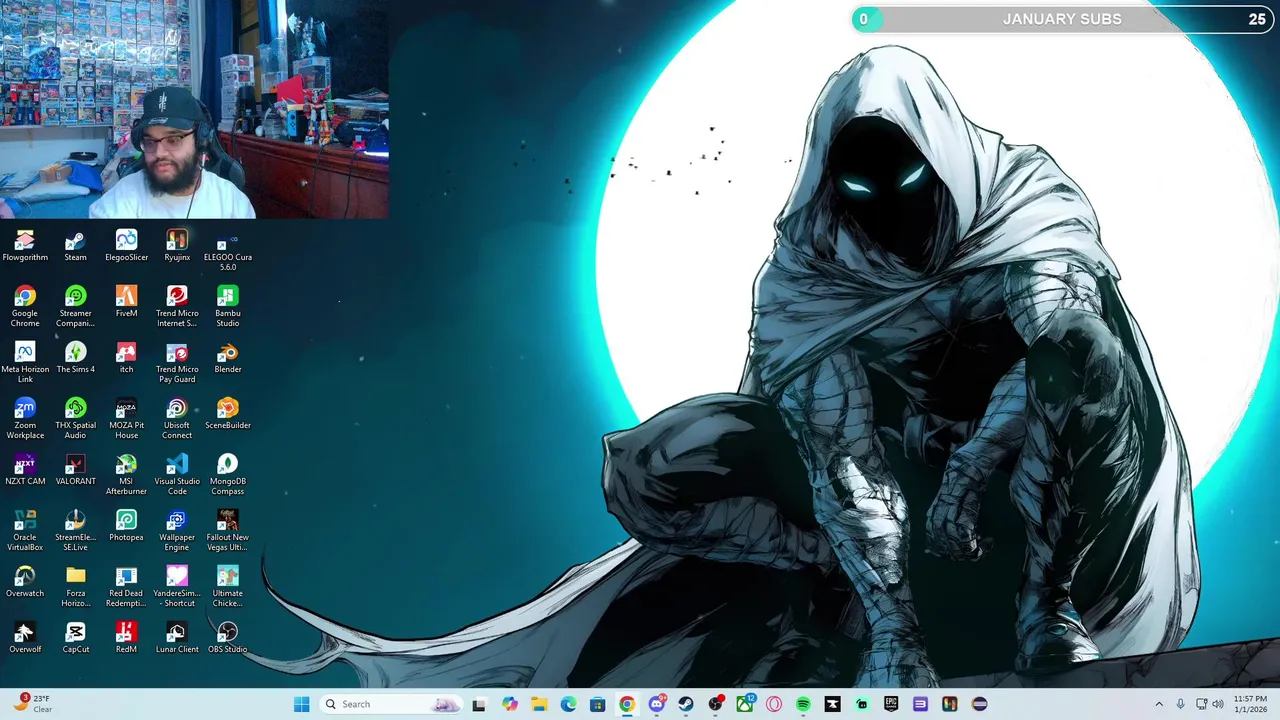The height and width of the screenshot is (720, 1280).
Task: Open the MOZA Pit House shortcut
Action: pyautogui.click(x=126, y=419)
